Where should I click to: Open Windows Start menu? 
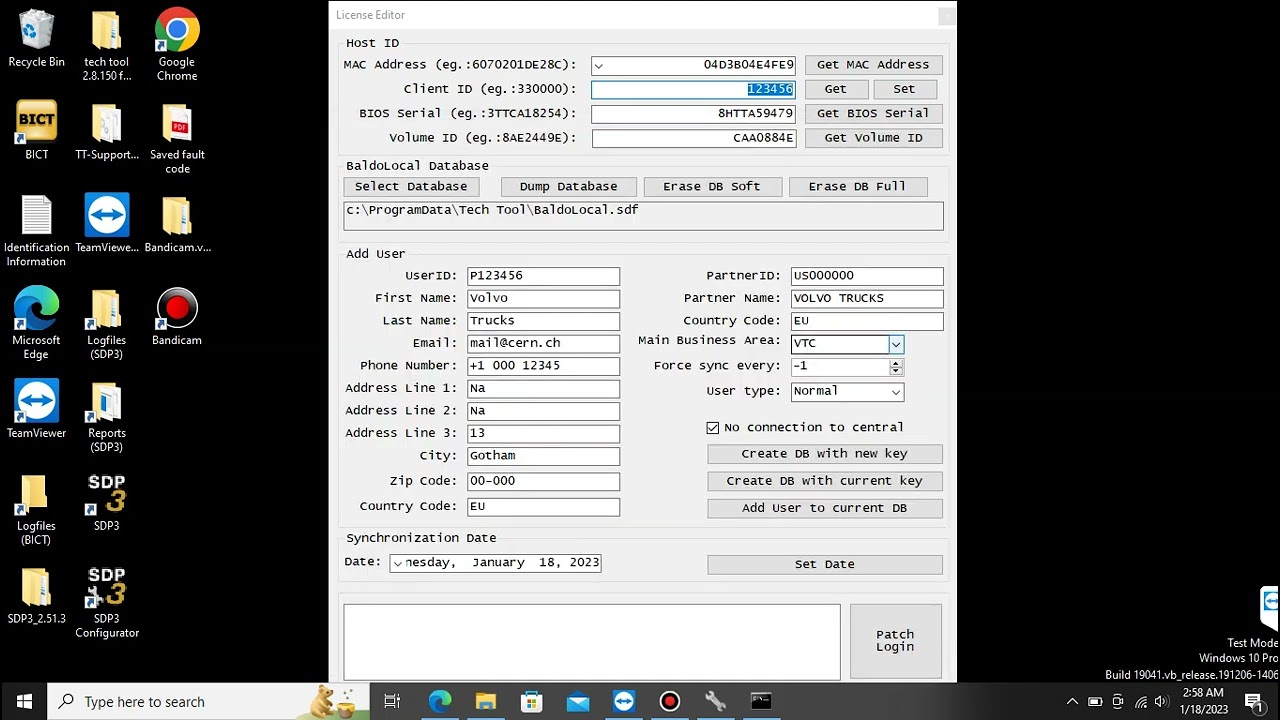click(24, 701)
